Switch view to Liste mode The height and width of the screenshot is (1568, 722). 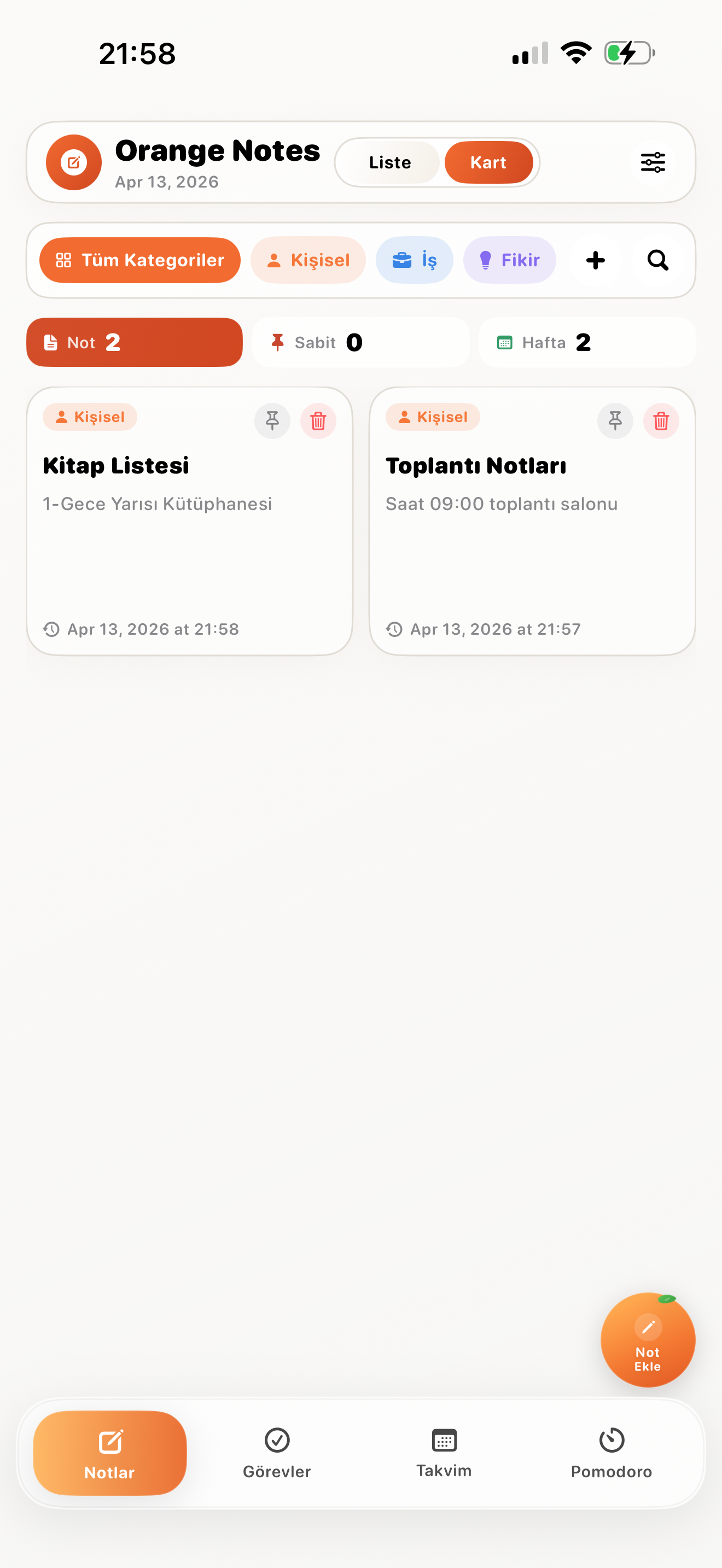pos(388,162)
